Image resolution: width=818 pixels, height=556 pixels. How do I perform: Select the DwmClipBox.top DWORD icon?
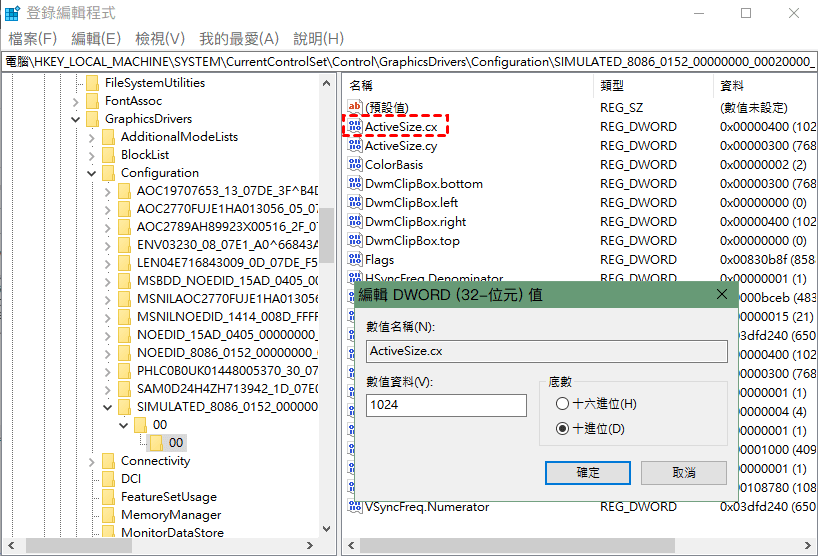click(x=355, y=240)
